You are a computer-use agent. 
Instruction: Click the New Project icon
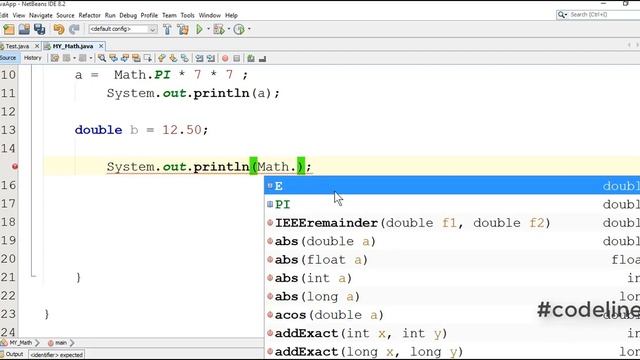(x=9, y=29)
